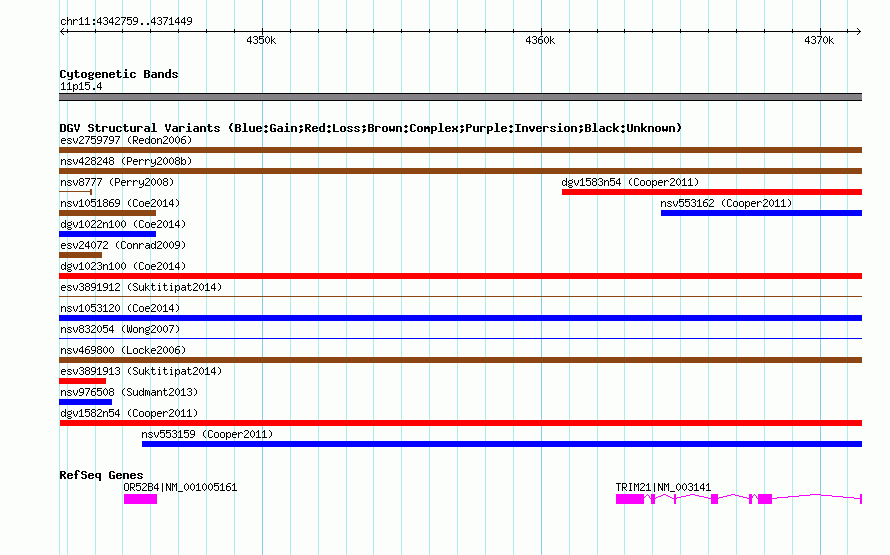
Task: Click the chr11:4342759..4371449 coordinate label
Action: pos(126,21)
